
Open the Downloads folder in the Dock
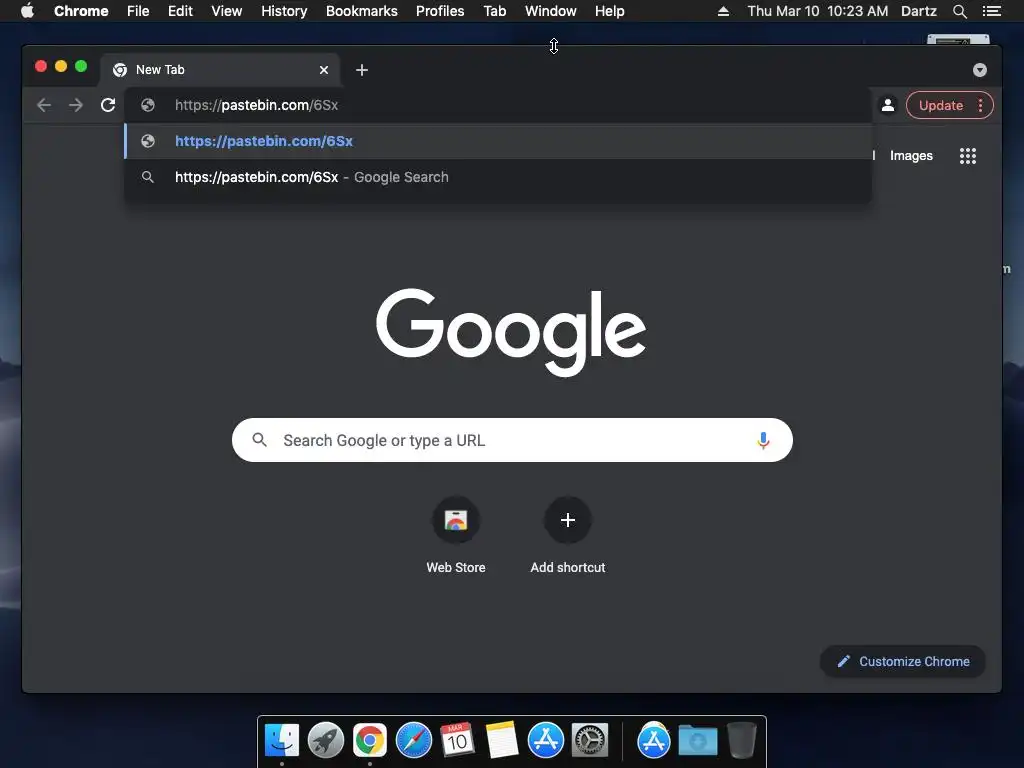(697, 741)
